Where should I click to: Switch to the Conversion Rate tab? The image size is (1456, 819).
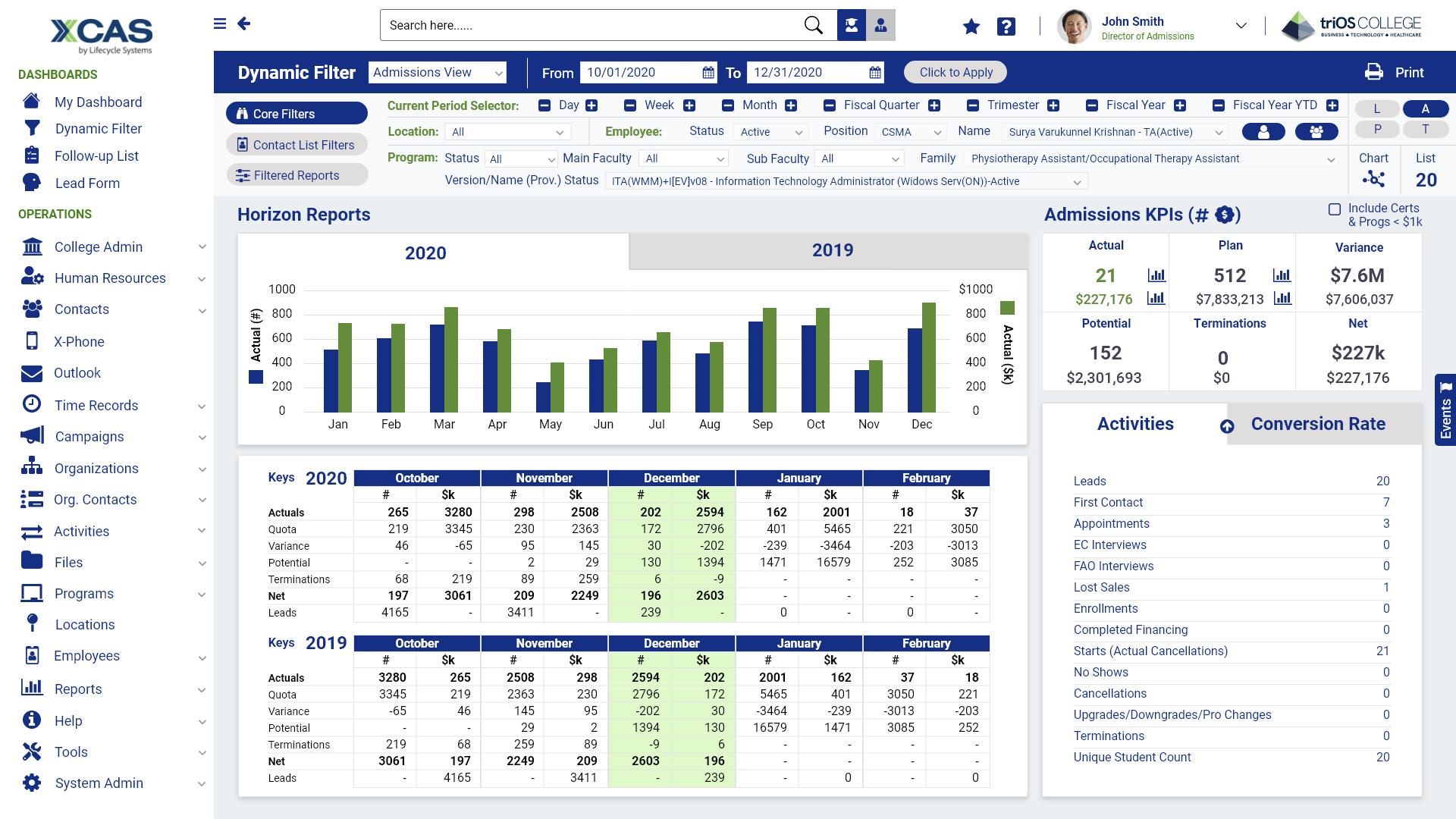[1318, 424]
